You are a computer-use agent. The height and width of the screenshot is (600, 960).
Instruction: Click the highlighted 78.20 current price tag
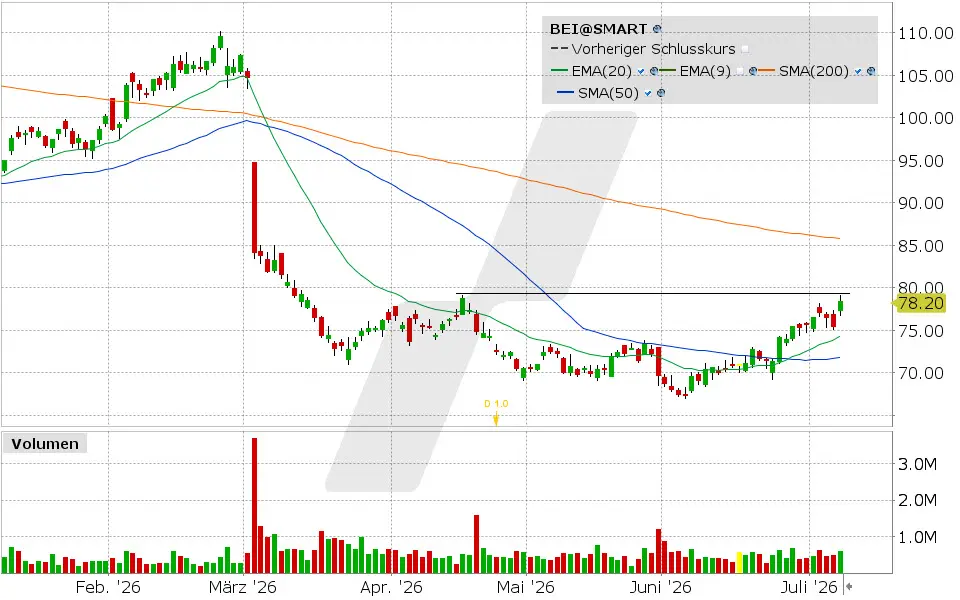[920, 303]
